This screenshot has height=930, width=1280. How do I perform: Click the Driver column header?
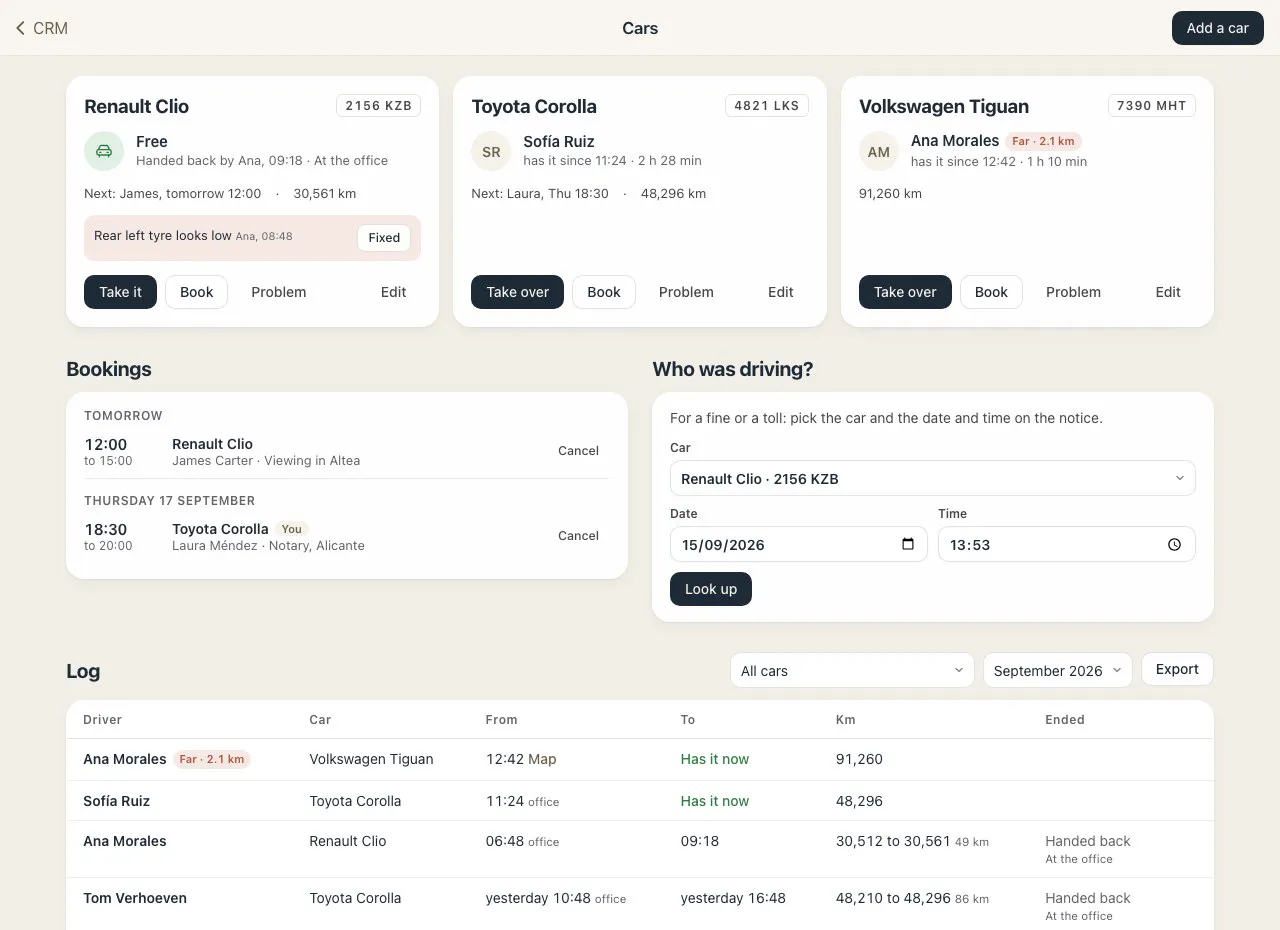tap(103, 719)
